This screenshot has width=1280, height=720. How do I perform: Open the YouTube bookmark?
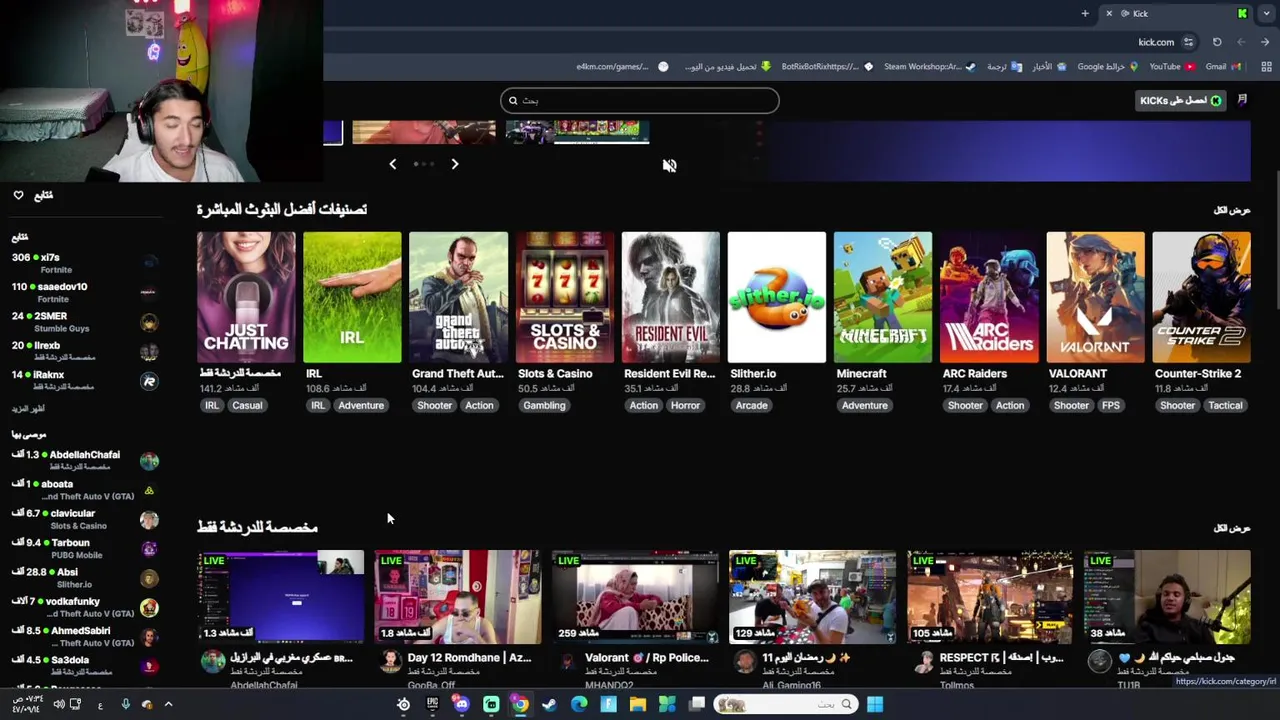coord(1171,67)
